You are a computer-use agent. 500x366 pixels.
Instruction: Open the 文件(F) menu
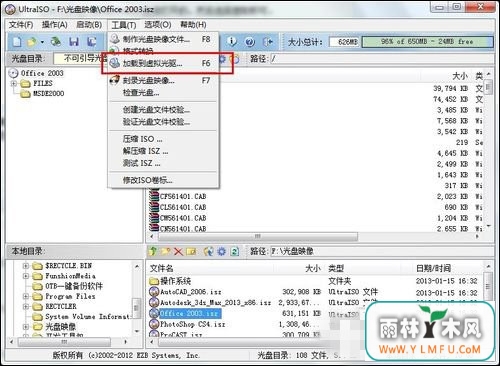pos(21,25)
